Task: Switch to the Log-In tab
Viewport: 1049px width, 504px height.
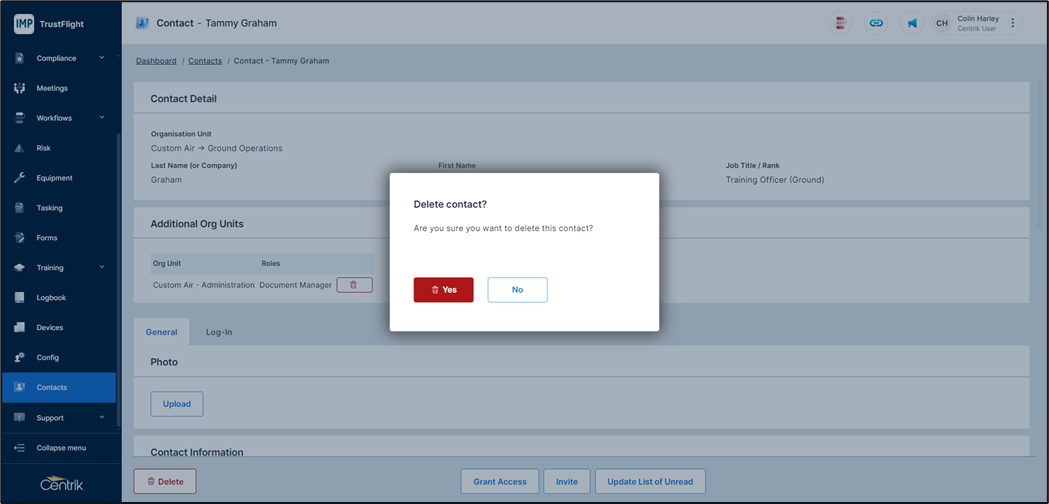Action: [x=219, y=332]
